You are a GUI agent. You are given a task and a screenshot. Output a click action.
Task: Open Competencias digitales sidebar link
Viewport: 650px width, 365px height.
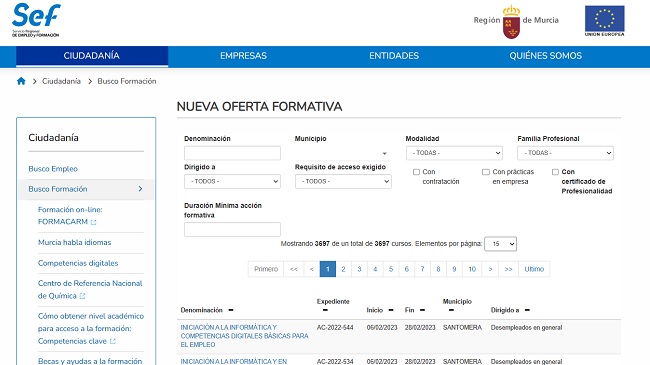[78, 263]
